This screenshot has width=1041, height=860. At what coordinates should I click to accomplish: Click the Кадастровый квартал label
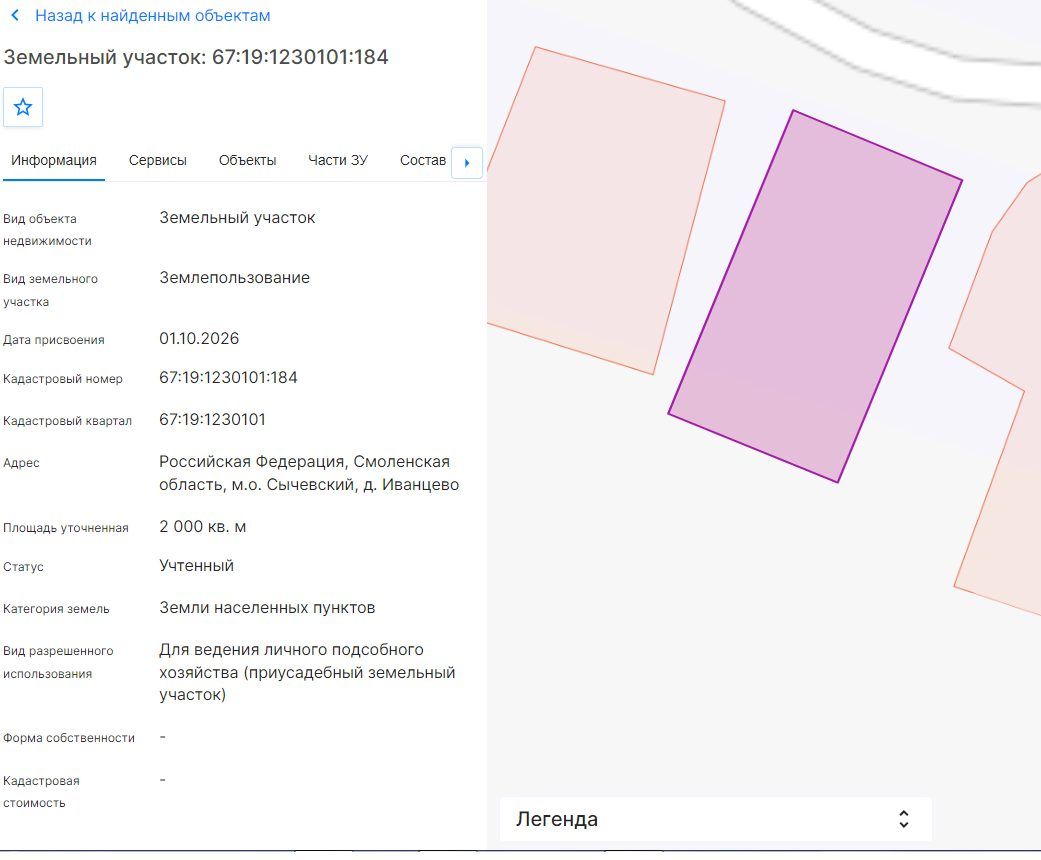68,421
